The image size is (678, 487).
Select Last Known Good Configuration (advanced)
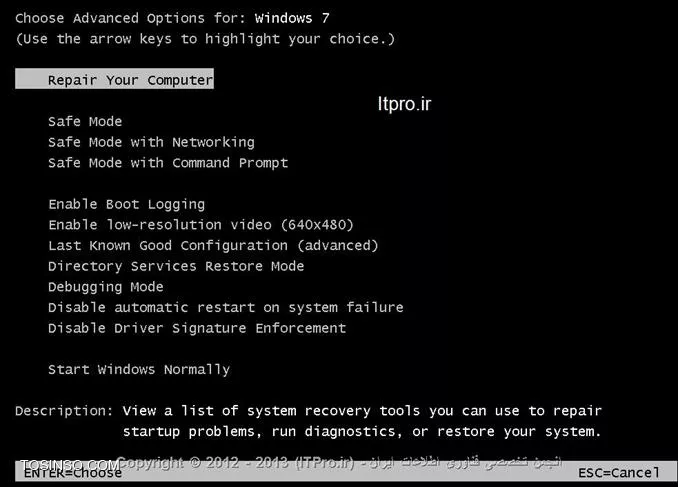(x=213, y=246)
